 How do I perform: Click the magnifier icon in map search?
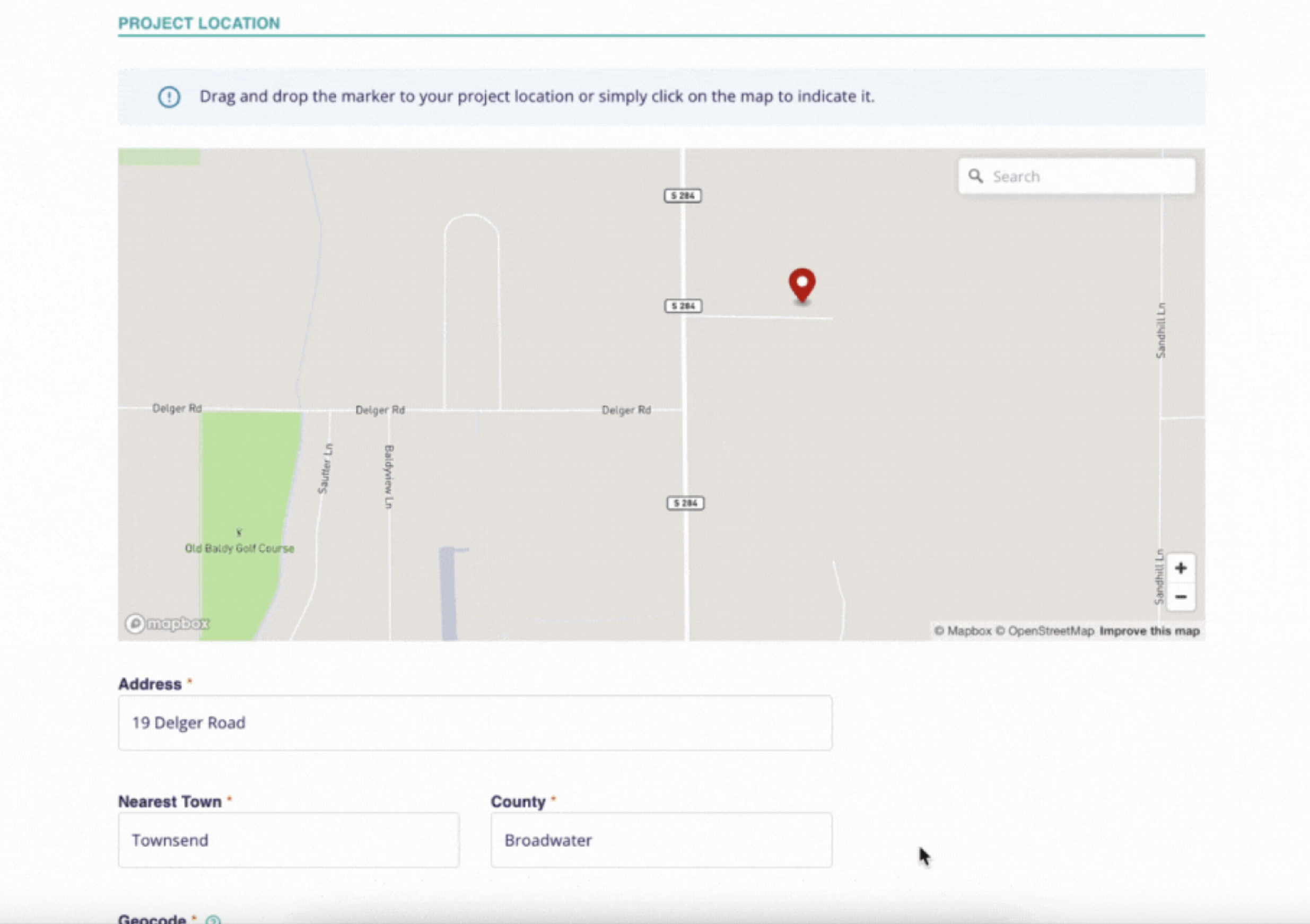click(976, 176)
